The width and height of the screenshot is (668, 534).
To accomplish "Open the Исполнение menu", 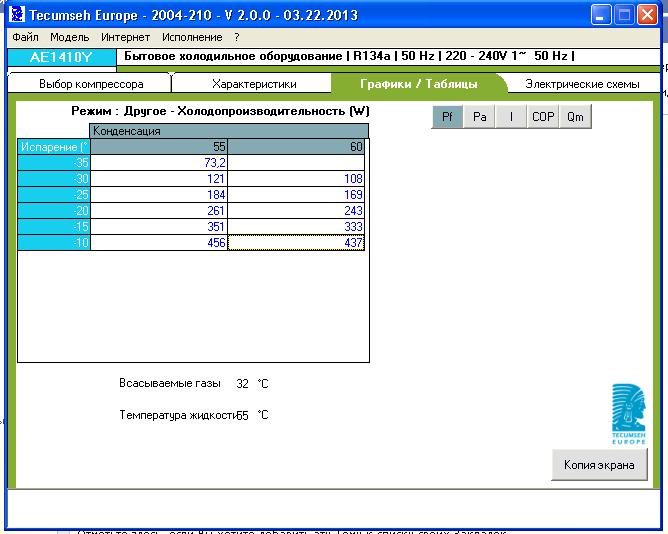I will pos(192,37).
